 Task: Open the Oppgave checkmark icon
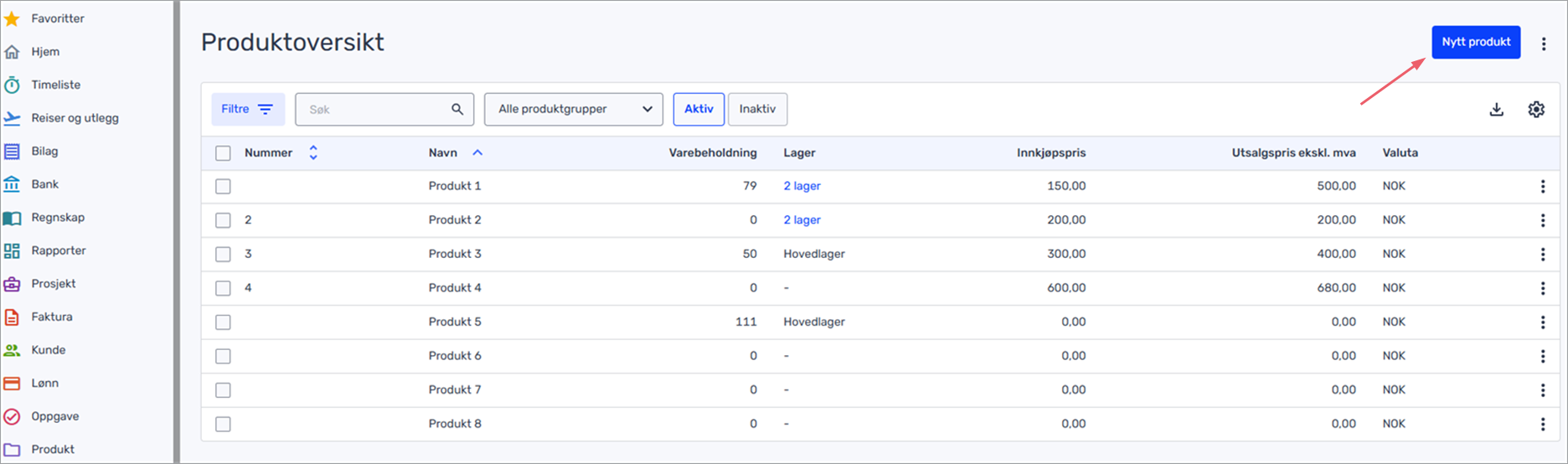click(12, 416)
